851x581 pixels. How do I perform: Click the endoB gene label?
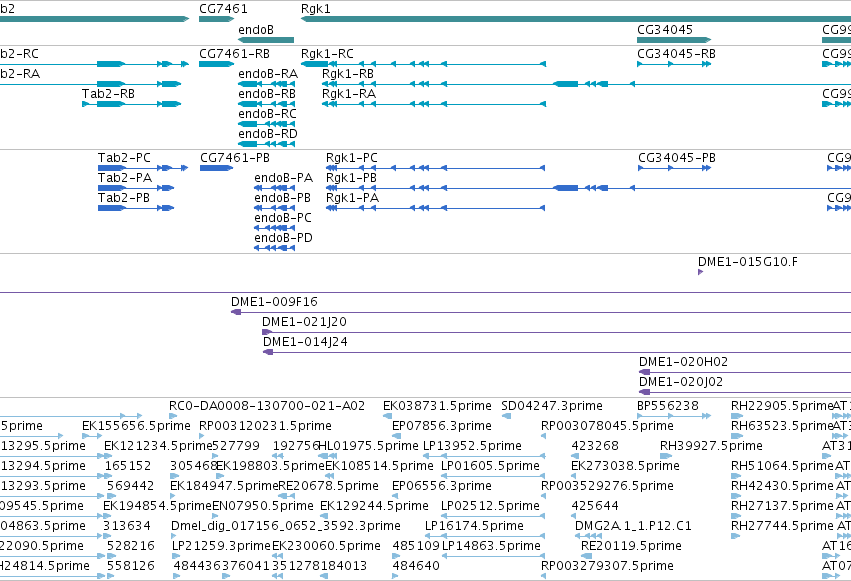[256, 30]
